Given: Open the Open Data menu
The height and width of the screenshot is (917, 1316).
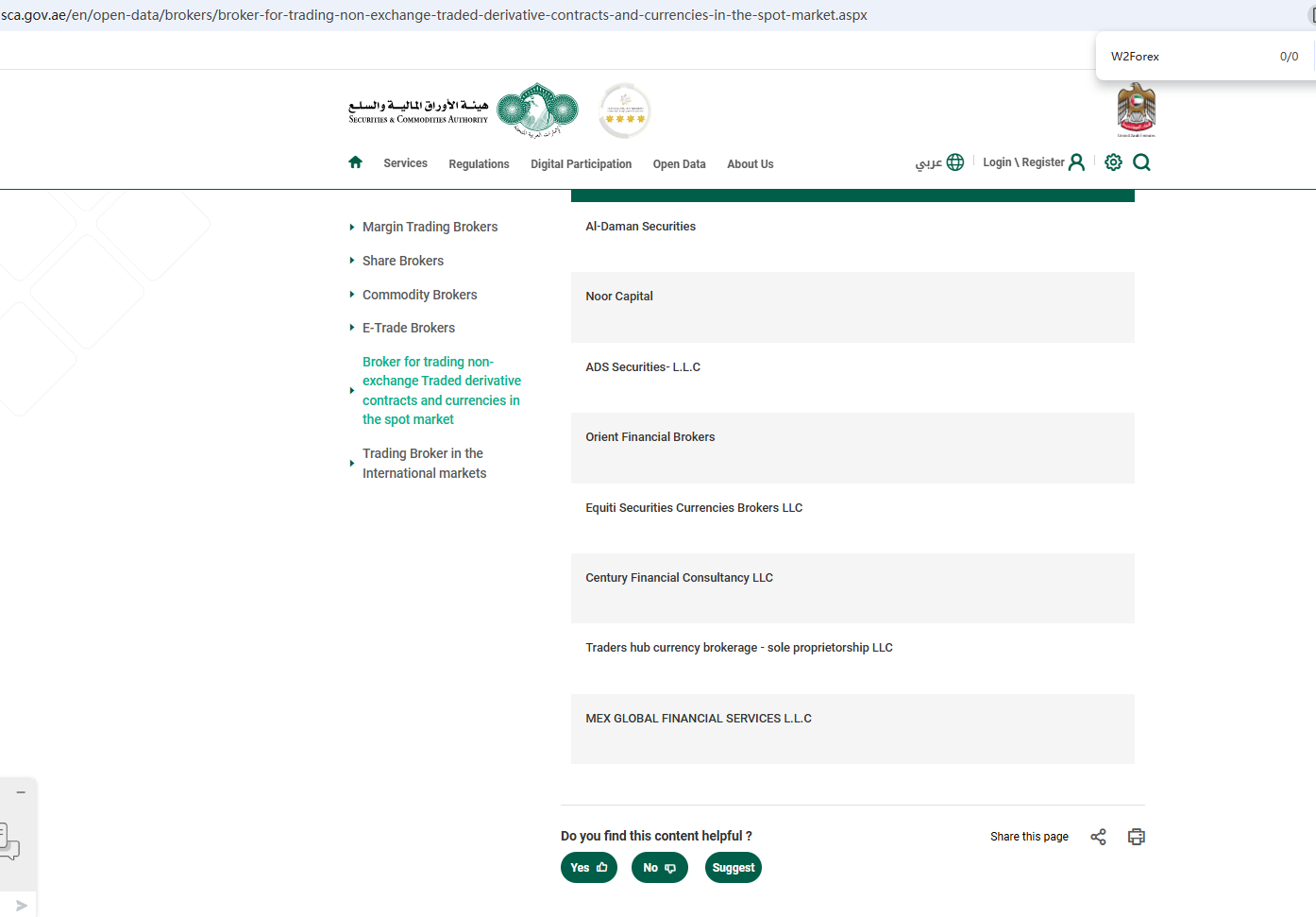Looking at the screenshot, I should 679,164.
